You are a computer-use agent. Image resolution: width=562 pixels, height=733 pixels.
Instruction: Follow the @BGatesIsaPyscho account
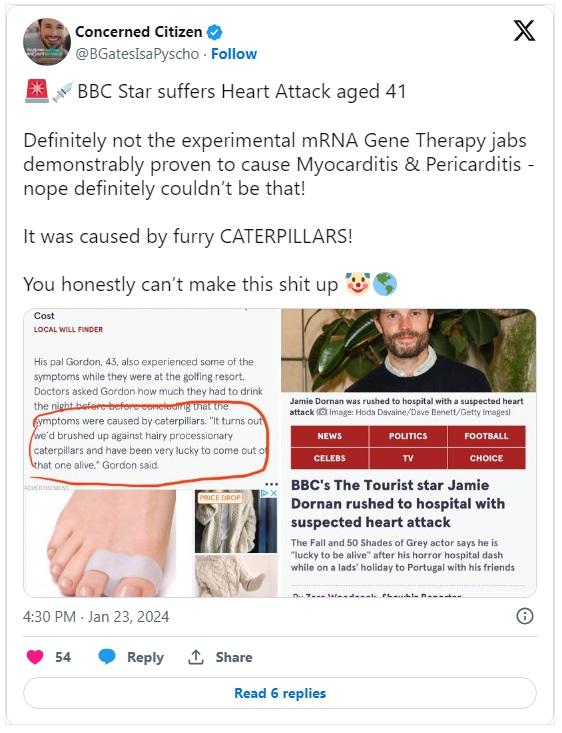(x=234, y=54)
